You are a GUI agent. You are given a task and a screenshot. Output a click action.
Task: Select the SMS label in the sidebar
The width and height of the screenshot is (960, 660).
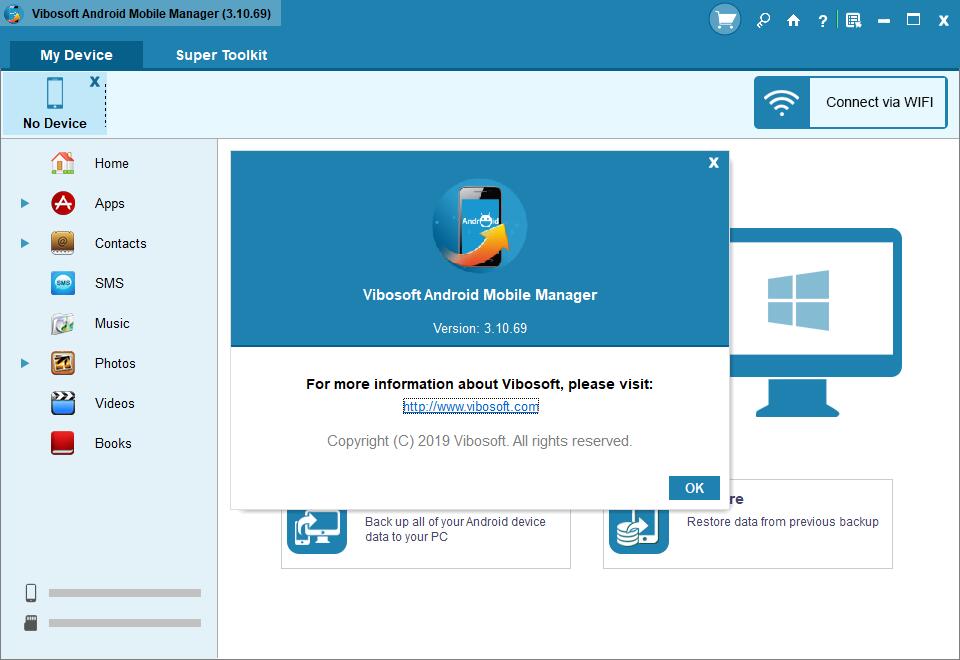click(109, 283)
